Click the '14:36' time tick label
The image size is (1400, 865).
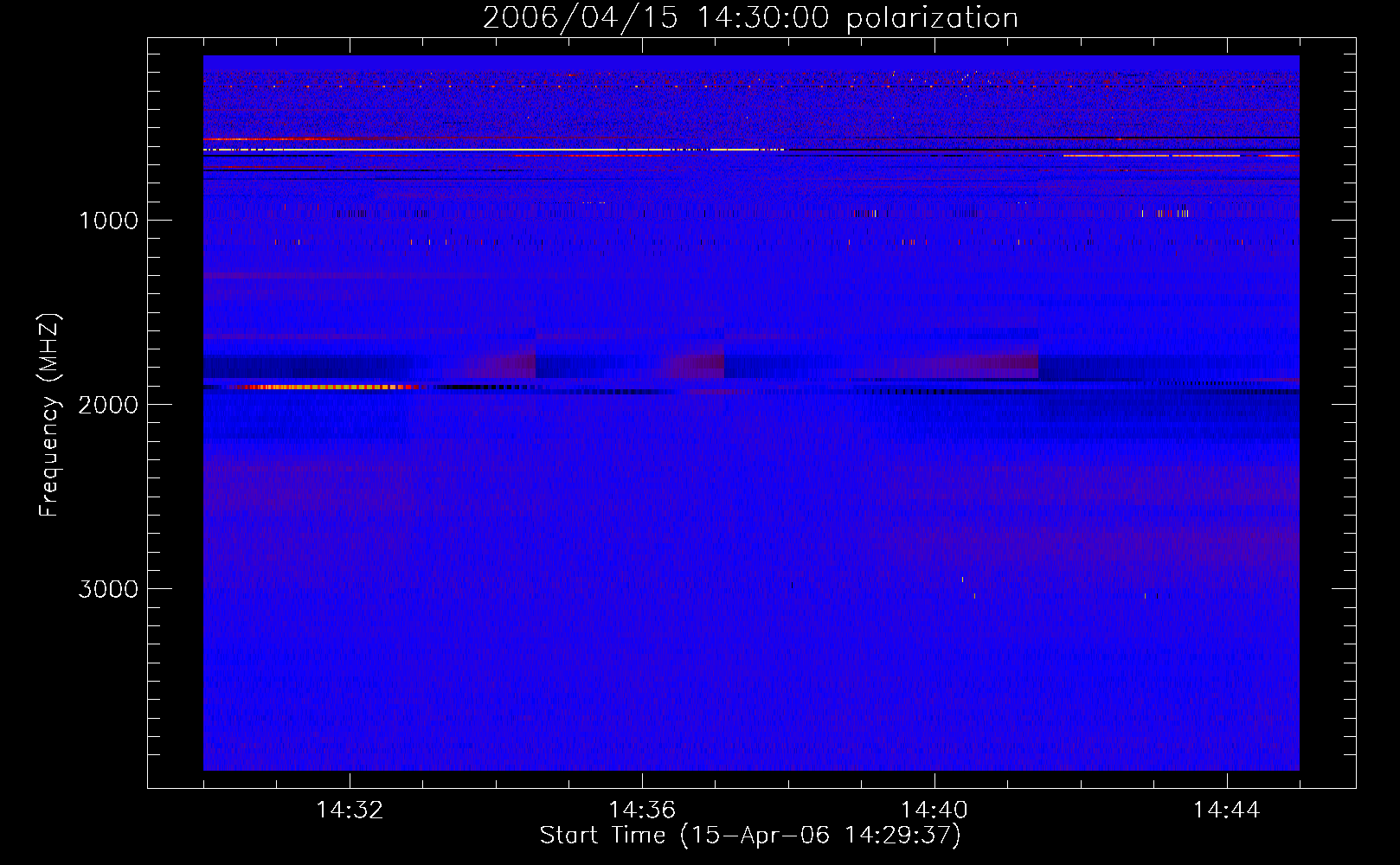(x=642, y=810)
